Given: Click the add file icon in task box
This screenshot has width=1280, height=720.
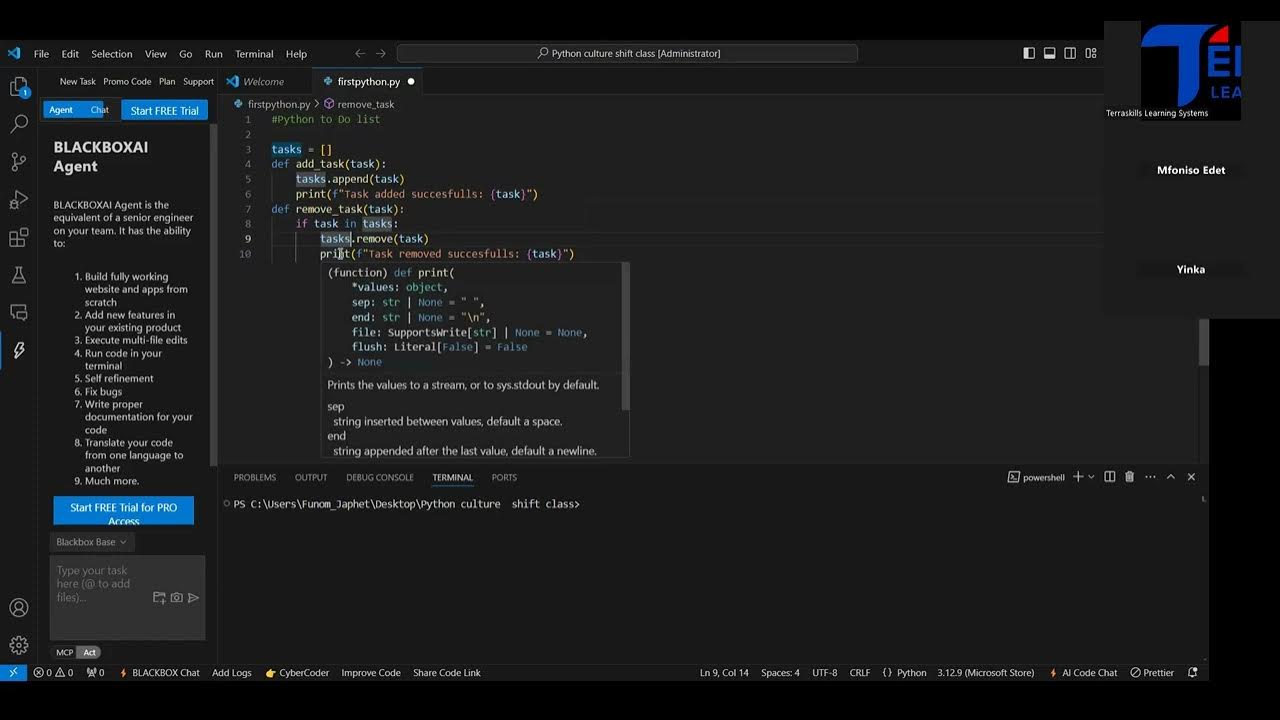Looking at the screenshot, I should (x=159, y=598).
